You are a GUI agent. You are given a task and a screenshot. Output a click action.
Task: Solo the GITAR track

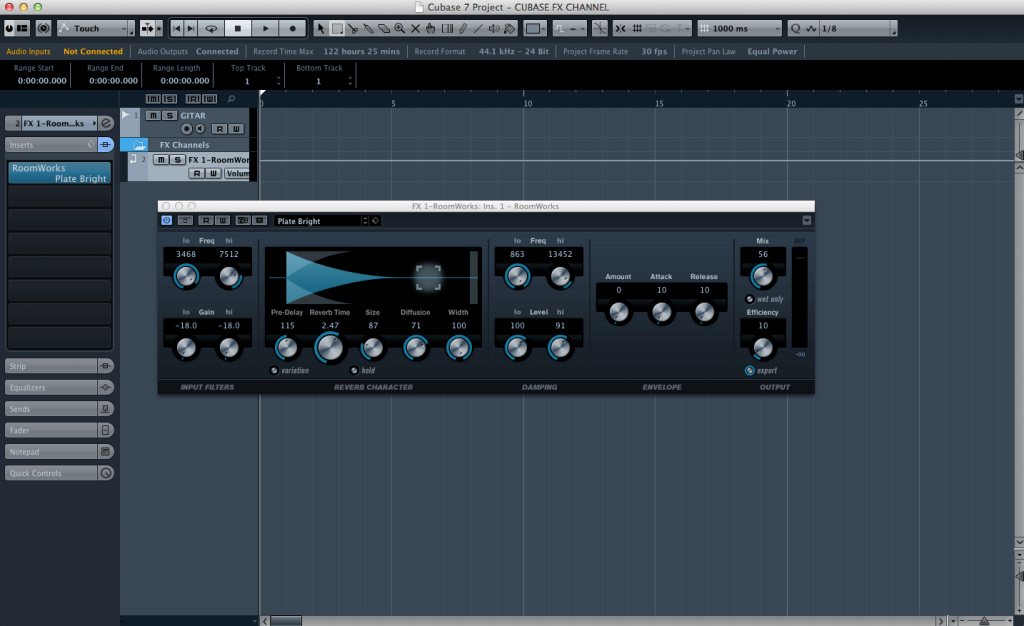click(169, 116)
